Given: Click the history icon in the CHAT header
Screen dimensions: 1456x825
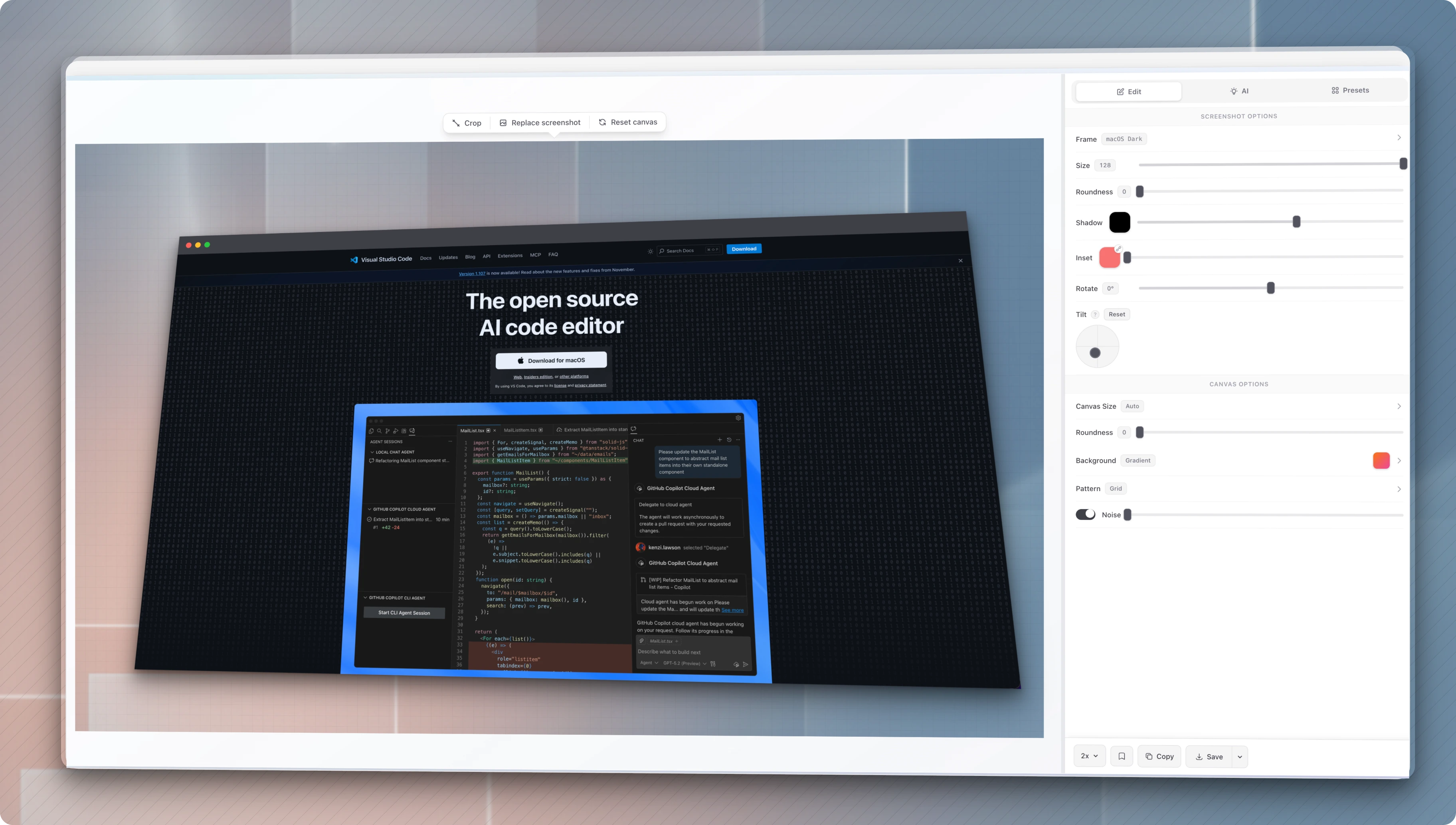Looking at the screenshot, I should coord(729,440).
